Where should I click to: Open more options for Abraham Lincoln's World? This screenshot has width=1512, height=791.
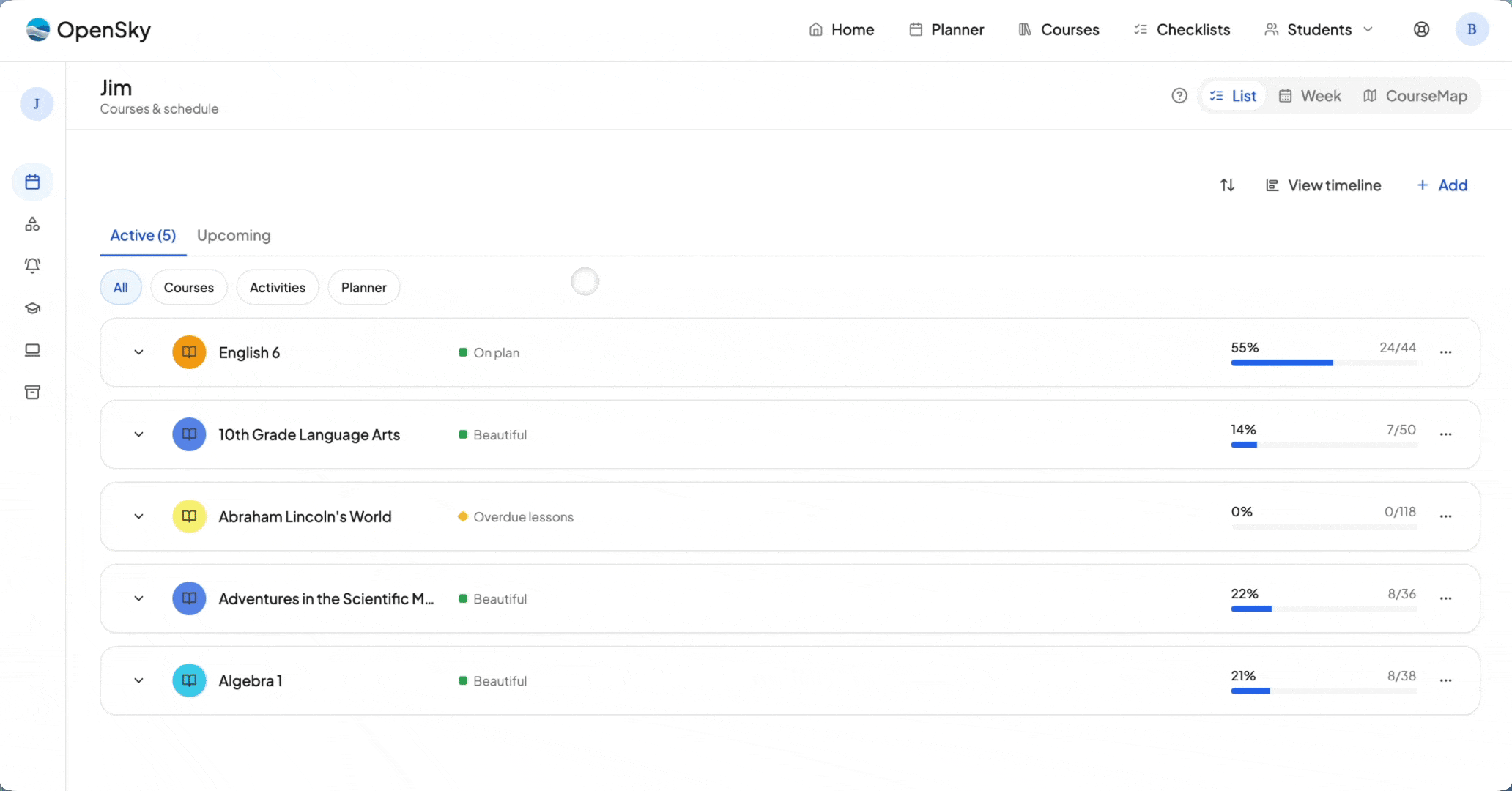tap(1445, 516)
